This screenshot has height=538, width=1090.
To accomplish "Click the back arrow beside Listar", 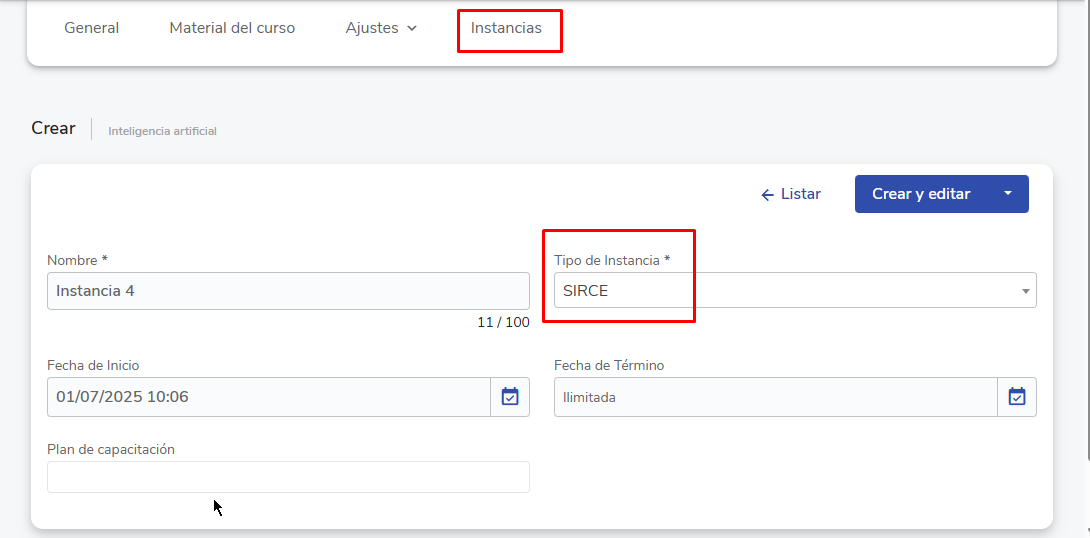I will (x=767, y=195).
